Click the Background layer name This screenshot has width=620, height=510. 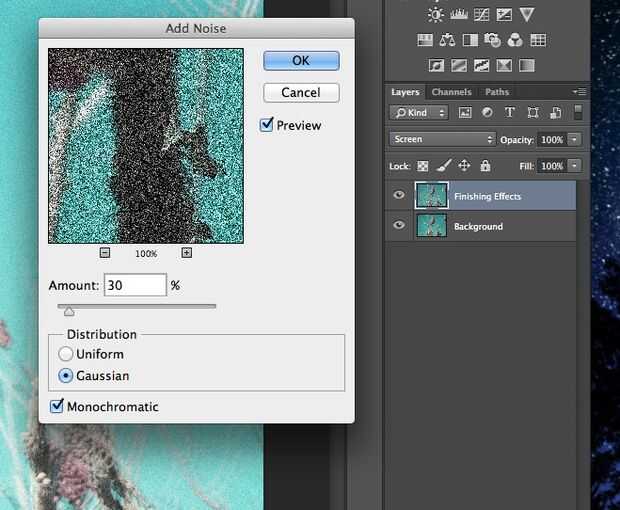(478, 227)
